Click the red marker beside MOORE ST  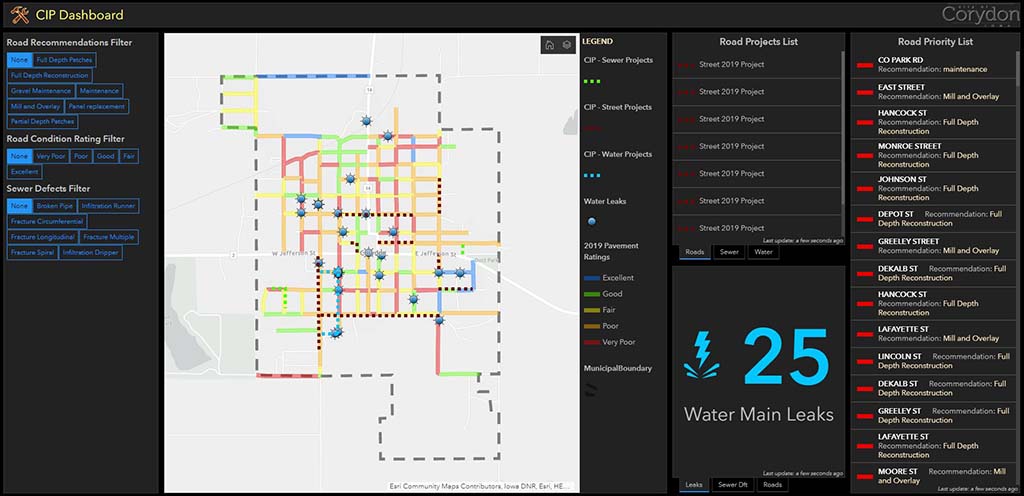coord(865,476)
